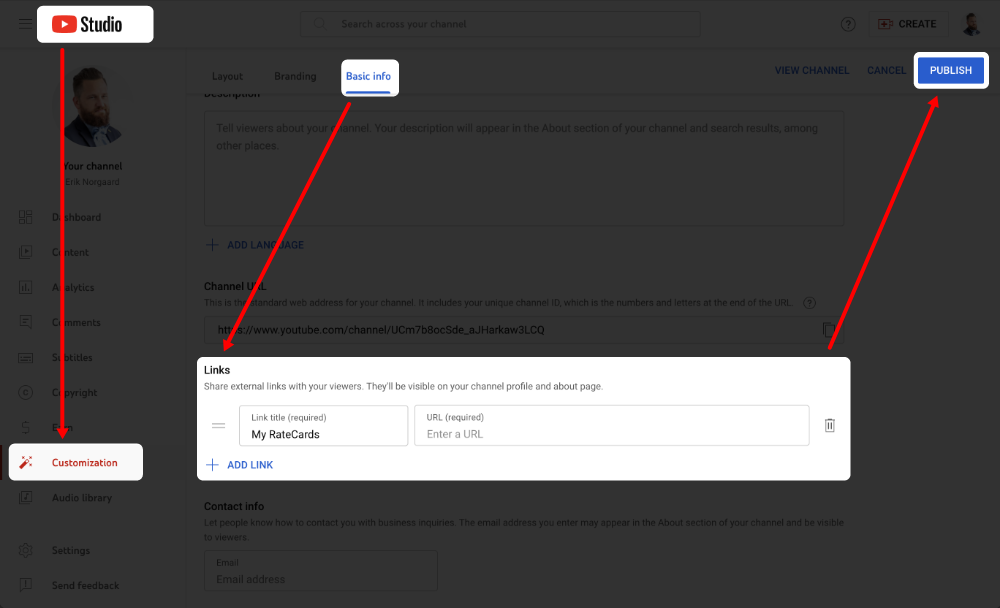This screenshot has height=608, width=1000.
Task: Open Customization in the sidebar
Action: point(84,462)
